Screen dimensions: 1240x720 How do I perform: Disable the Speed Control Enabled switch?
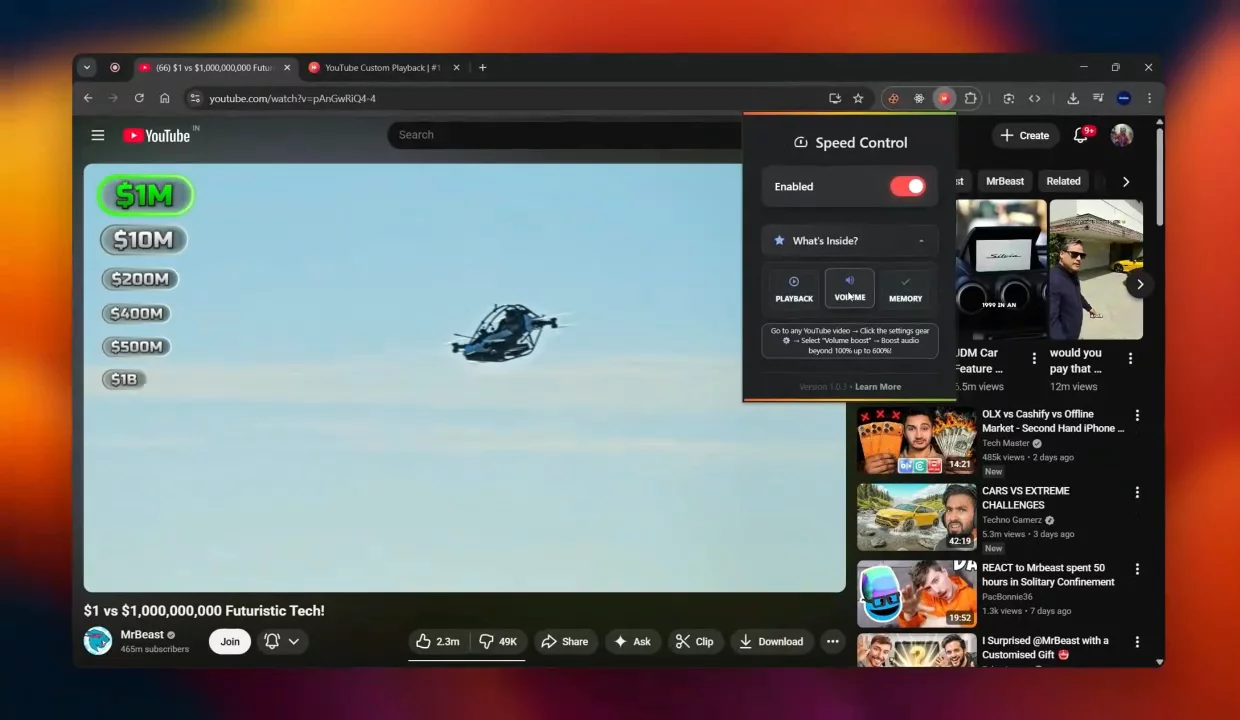click(x=908, y=186)
